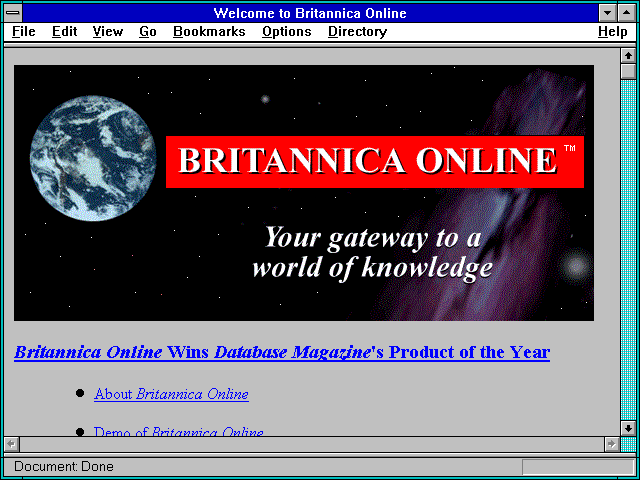The width and height of the screenshot is (640, 480).
Task: Click the vertical scrollbar down arrow
Action: (628, 428)
